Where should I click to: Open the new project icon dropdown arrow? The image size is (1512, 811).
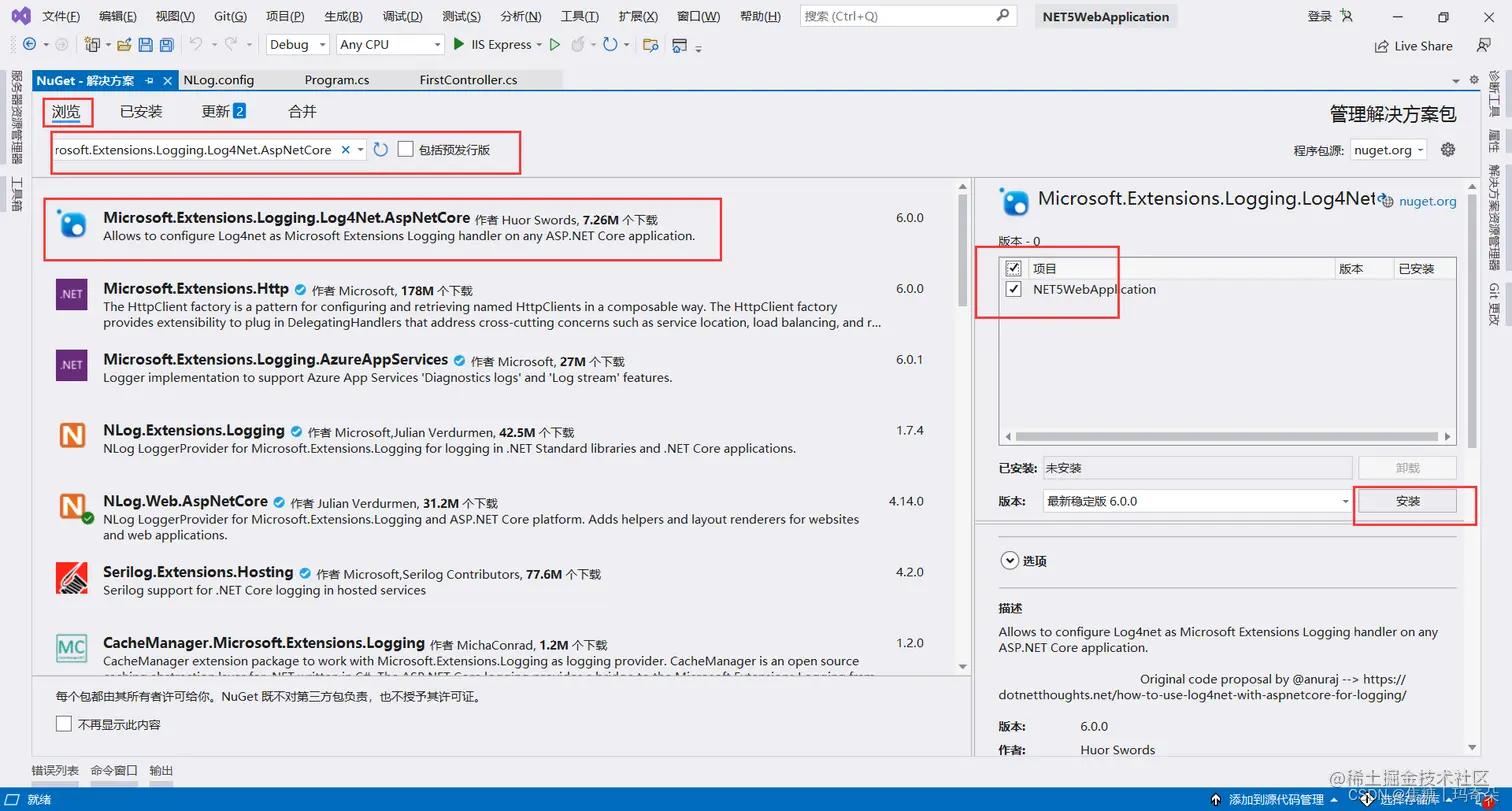point(108,45)
